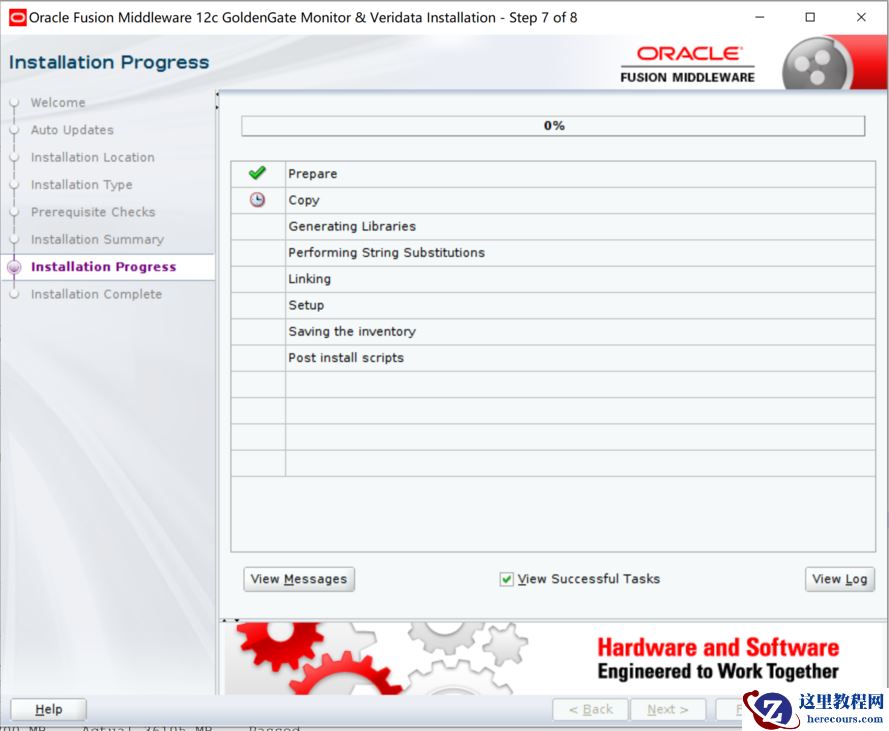889x731 pixels.
Task: Select the Auto Updates step
Action: (72, 130)
